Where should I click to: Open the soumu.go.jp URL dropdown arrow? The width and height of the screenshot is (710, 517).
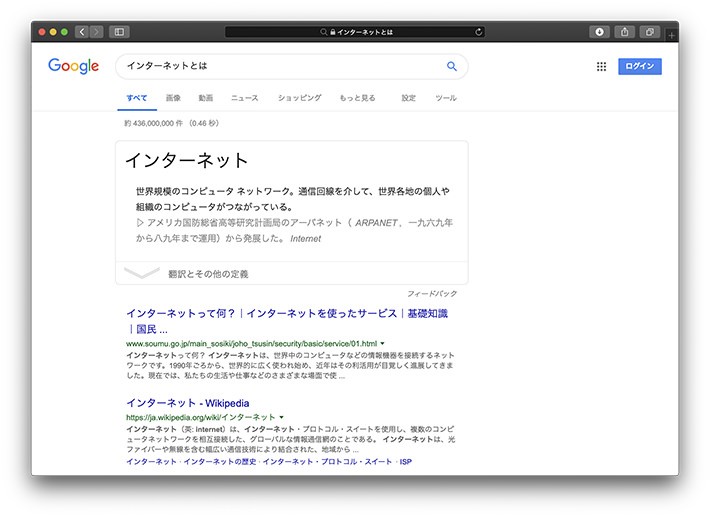coord(383,344)
